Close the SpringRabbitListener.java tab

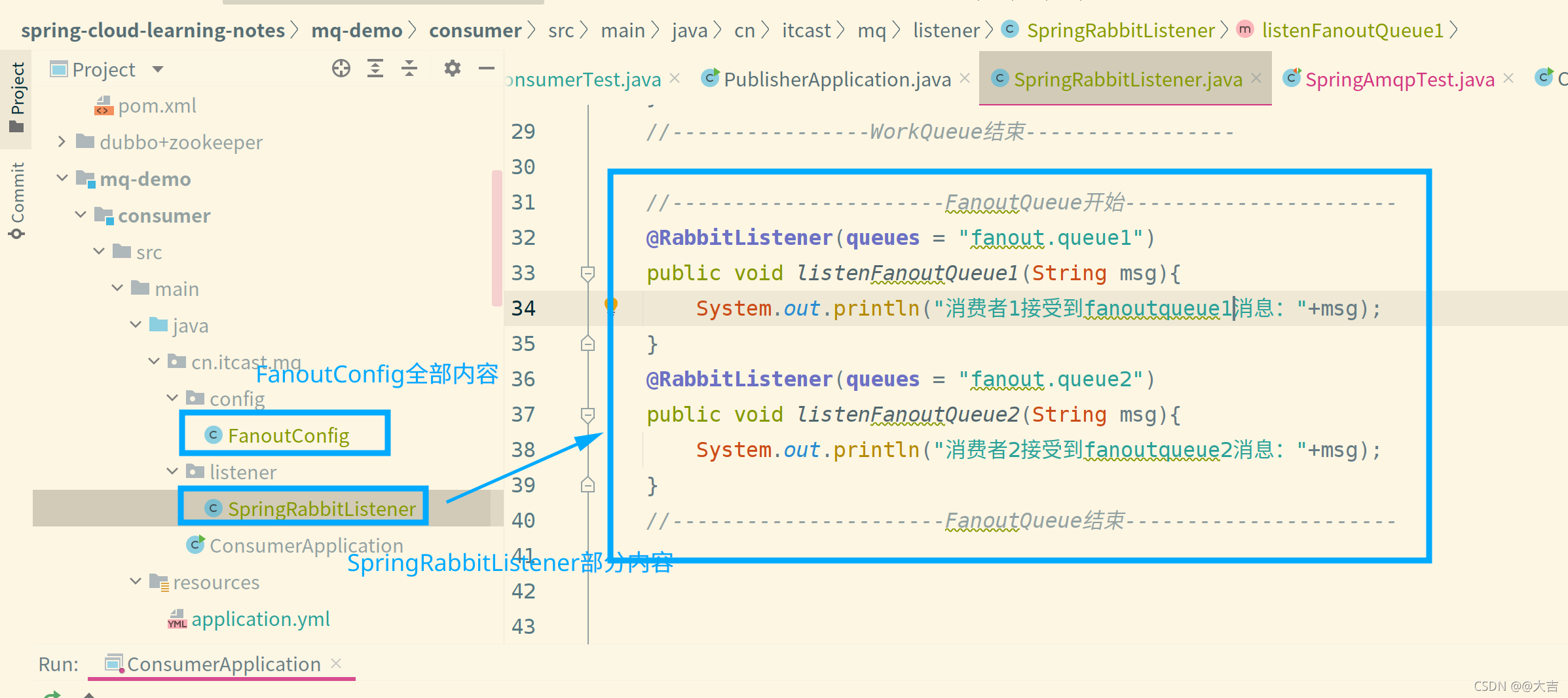[x=1256, y=79]
